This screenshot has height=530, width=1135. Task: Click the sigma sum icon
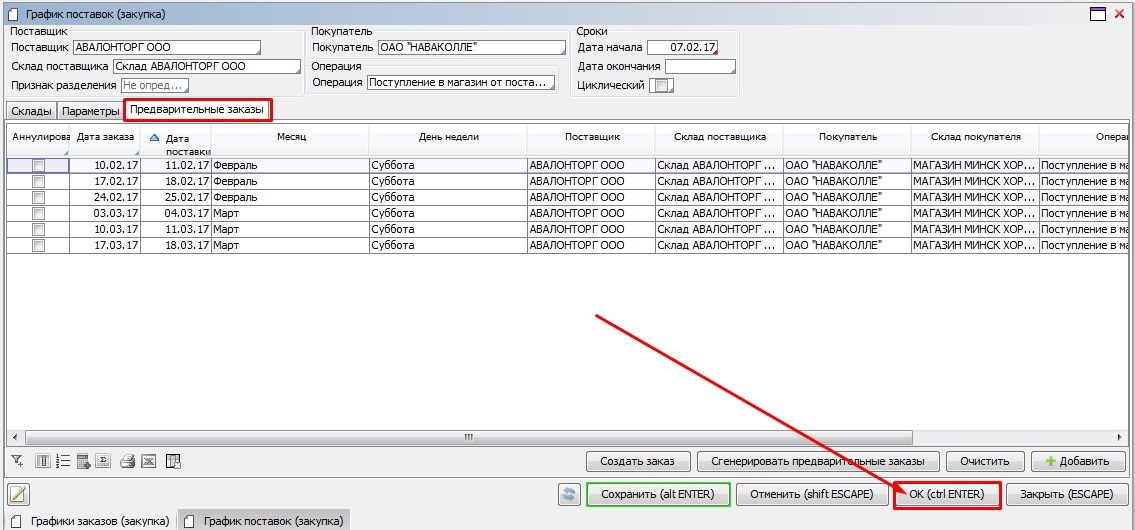103,461
